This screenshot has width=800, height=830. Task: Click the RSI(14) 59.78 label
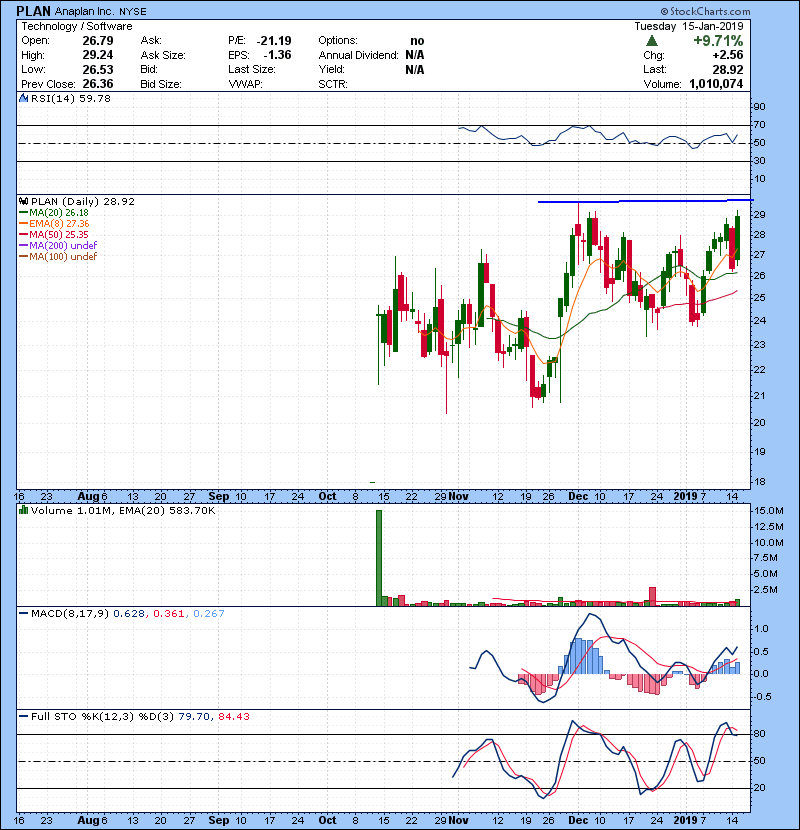[71, 98]
